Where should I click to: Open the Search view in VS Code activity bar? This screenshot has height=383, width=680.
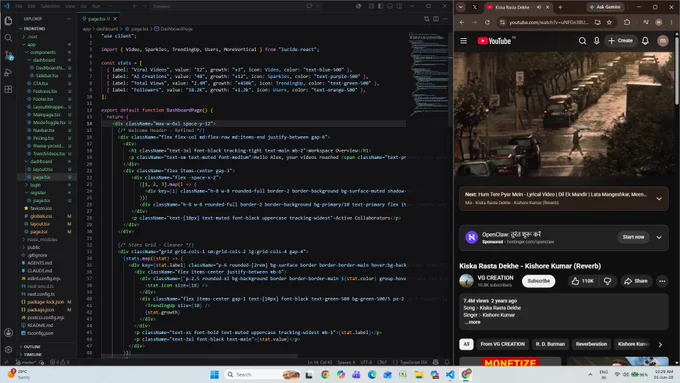click(x=8, y=38)
